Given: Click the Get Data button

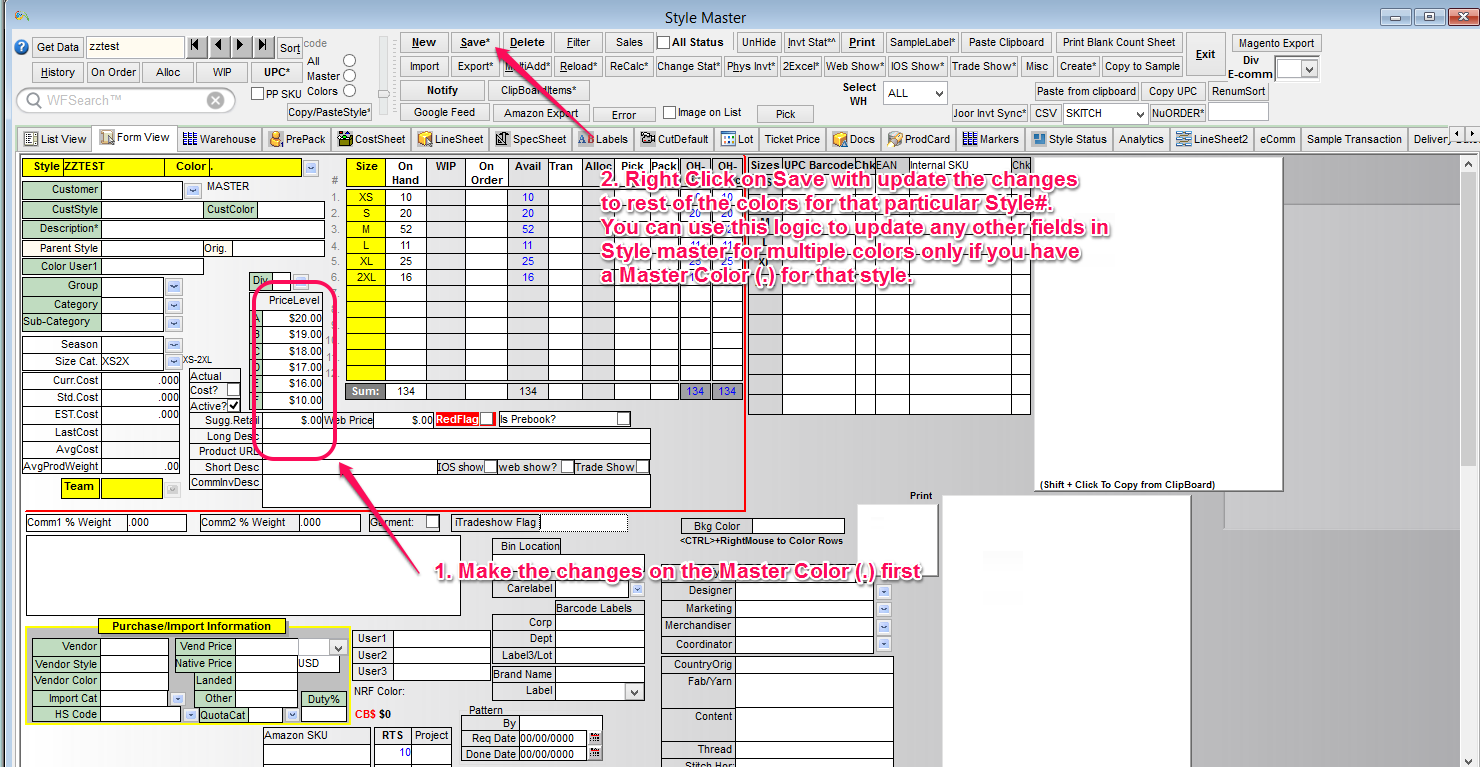Looking at the screenshot, I should (58, 47).
